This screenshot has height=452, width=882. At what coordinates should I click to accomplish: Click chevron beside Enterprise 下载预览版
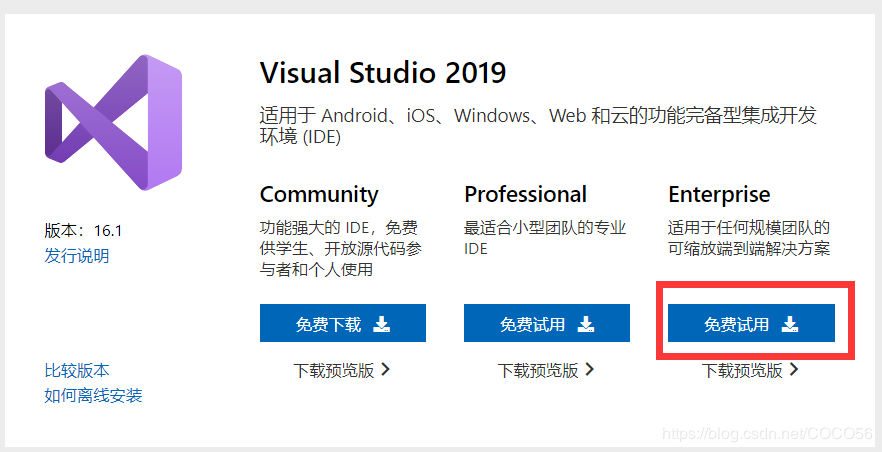(794, 369)
